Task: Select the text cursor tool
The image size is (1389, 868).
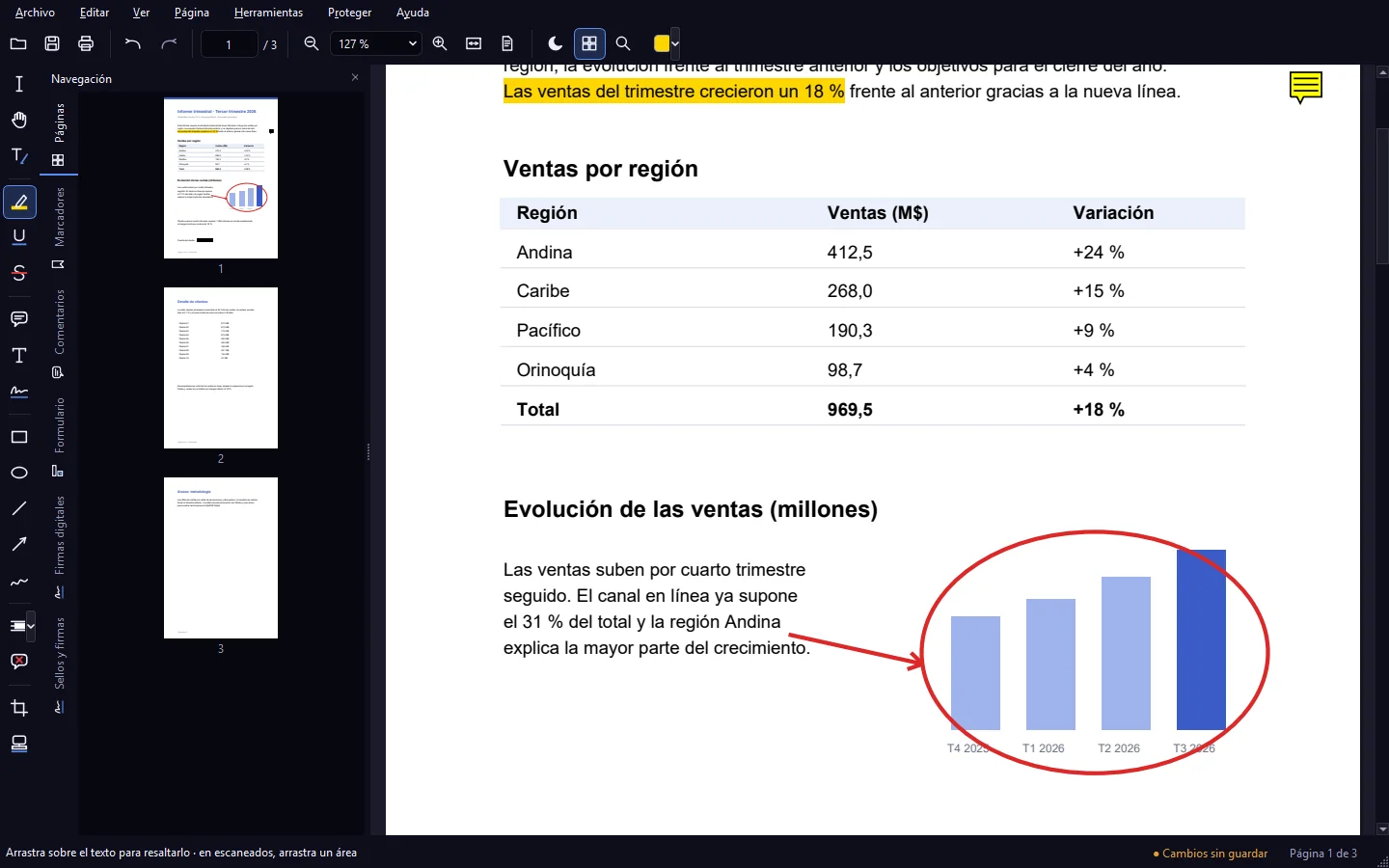Action: coord(19,84)
